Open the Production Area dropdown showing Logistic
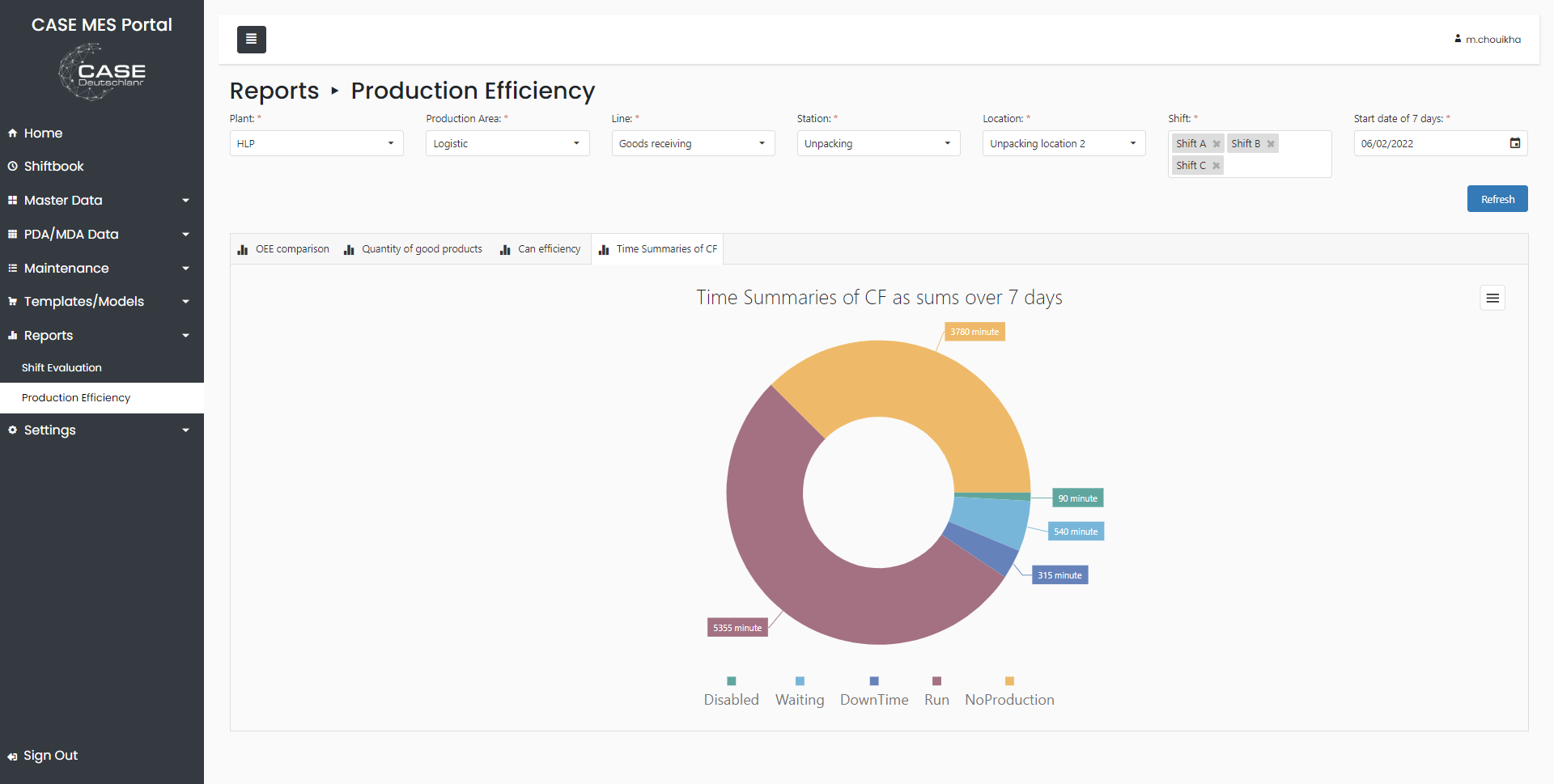Image resolution: width=1554 pixels, height=784 pixels. tap(507, 143)
